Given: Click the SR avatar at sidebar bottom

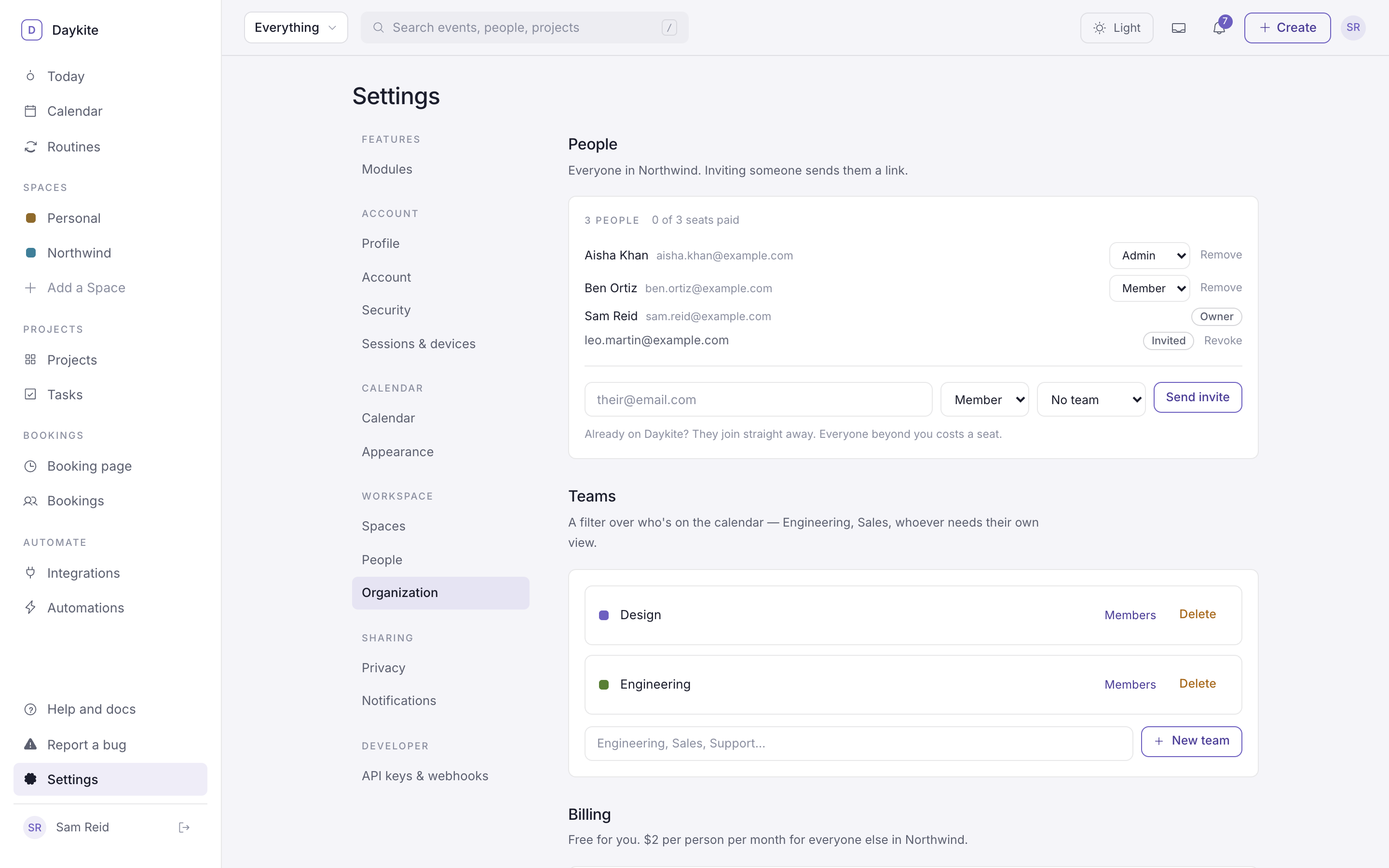Looking at the screenshot, I should point(34,827).
